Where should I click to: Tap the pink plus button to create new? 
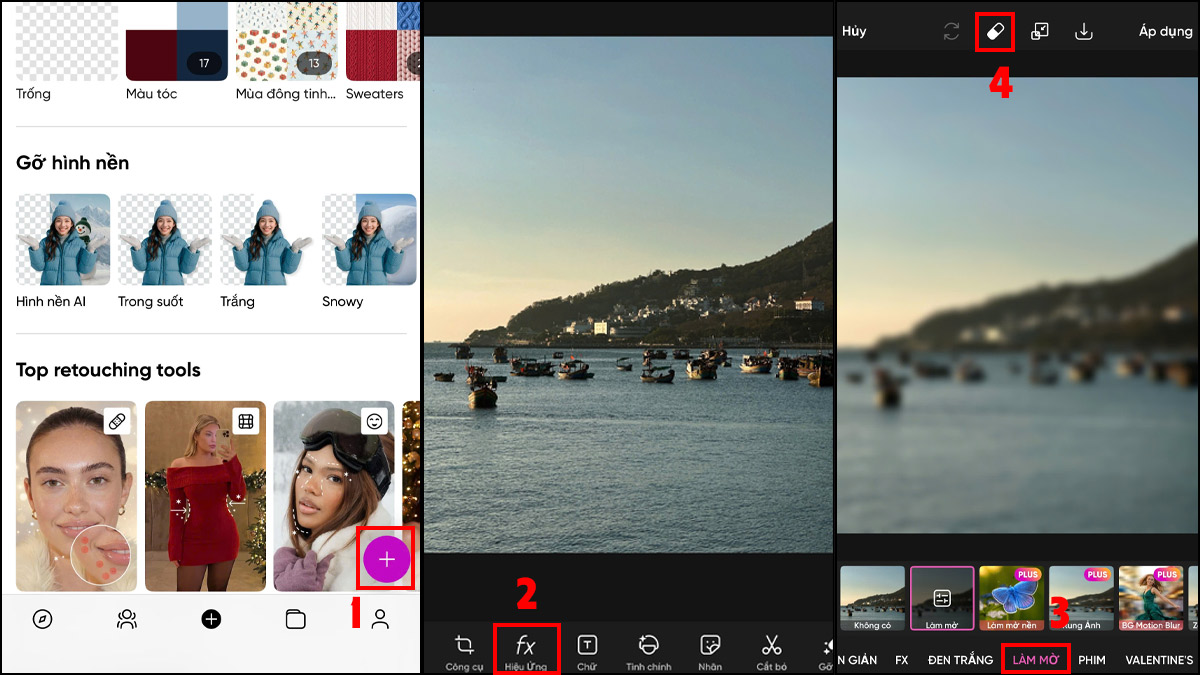click(385, 561)
